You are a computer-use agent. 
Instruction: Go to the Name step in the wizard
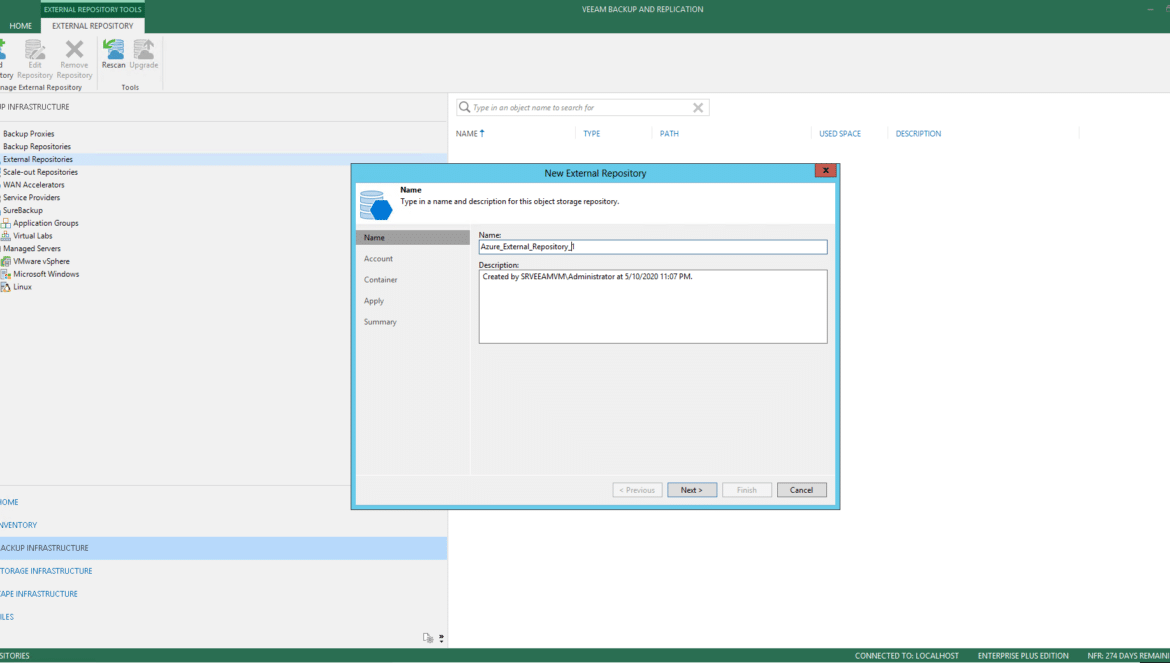[413, 237]
